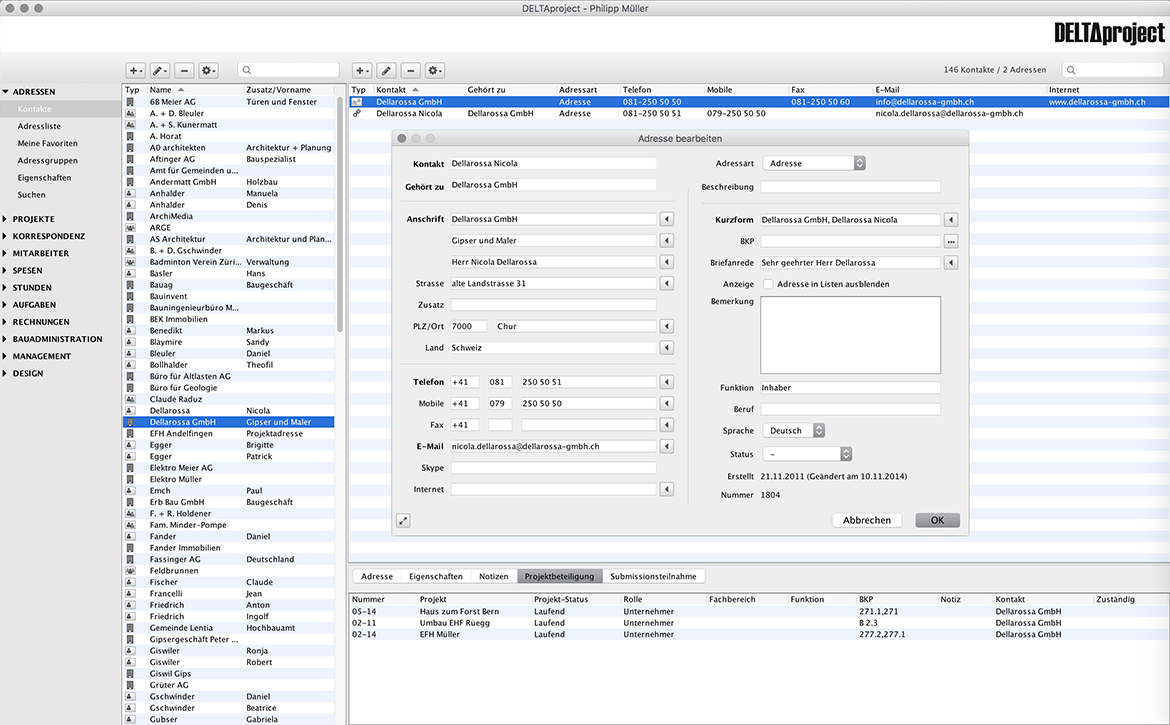Switch to the Adresse tab
Viewport: 1170px width, 725px height.
[x=377, y=577]
